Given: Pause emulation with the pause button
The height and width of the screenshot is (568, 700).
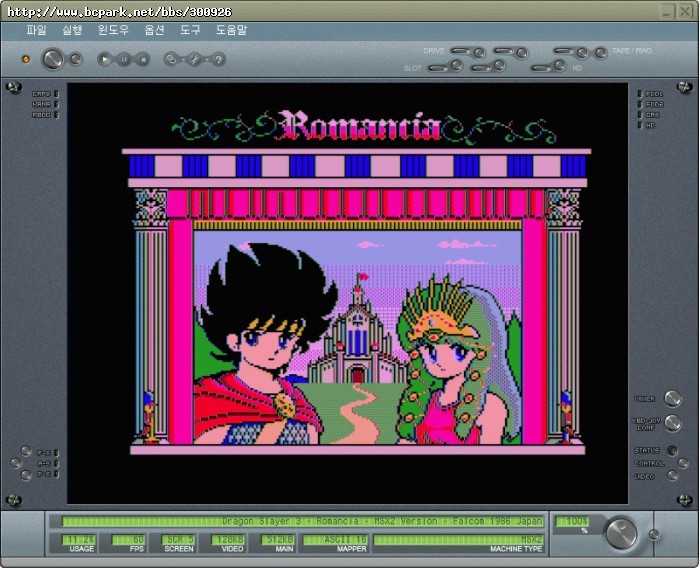Looking at the screenshot, I should click(x=124, y=59).
